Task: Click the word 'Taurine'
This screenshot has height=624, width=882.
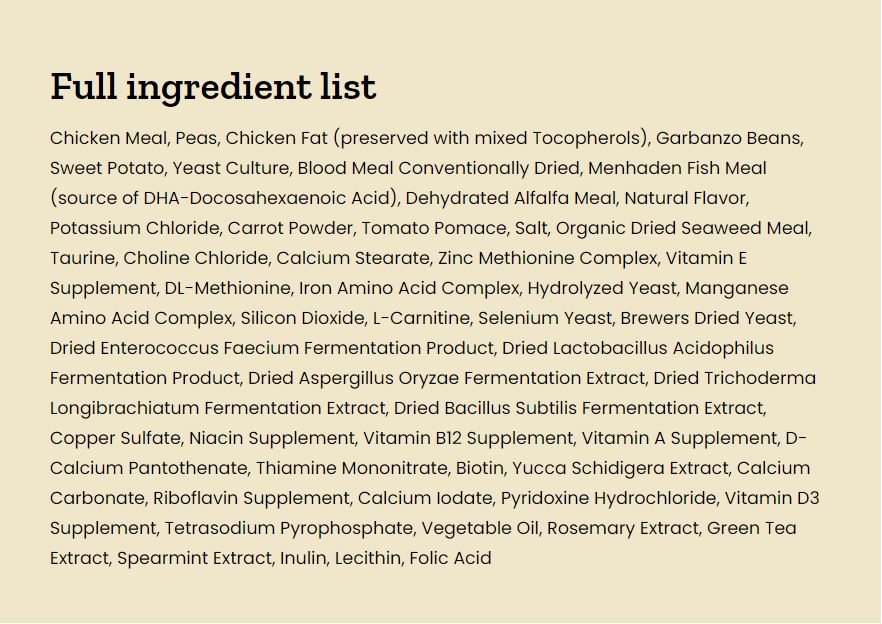Action: point(83,258)
